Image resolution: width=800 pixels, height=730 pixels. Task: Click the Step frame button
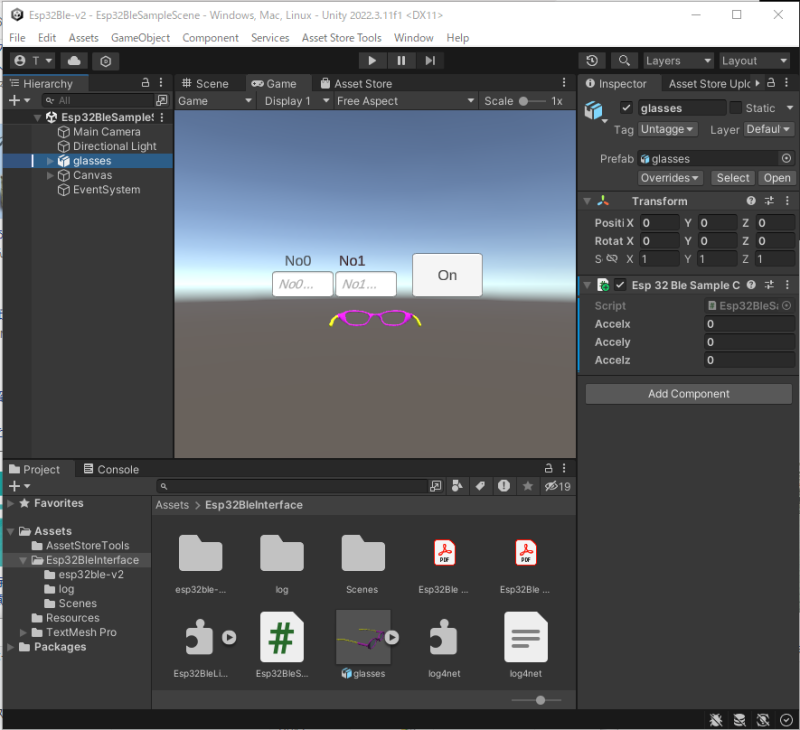click(x=429, y=61)
